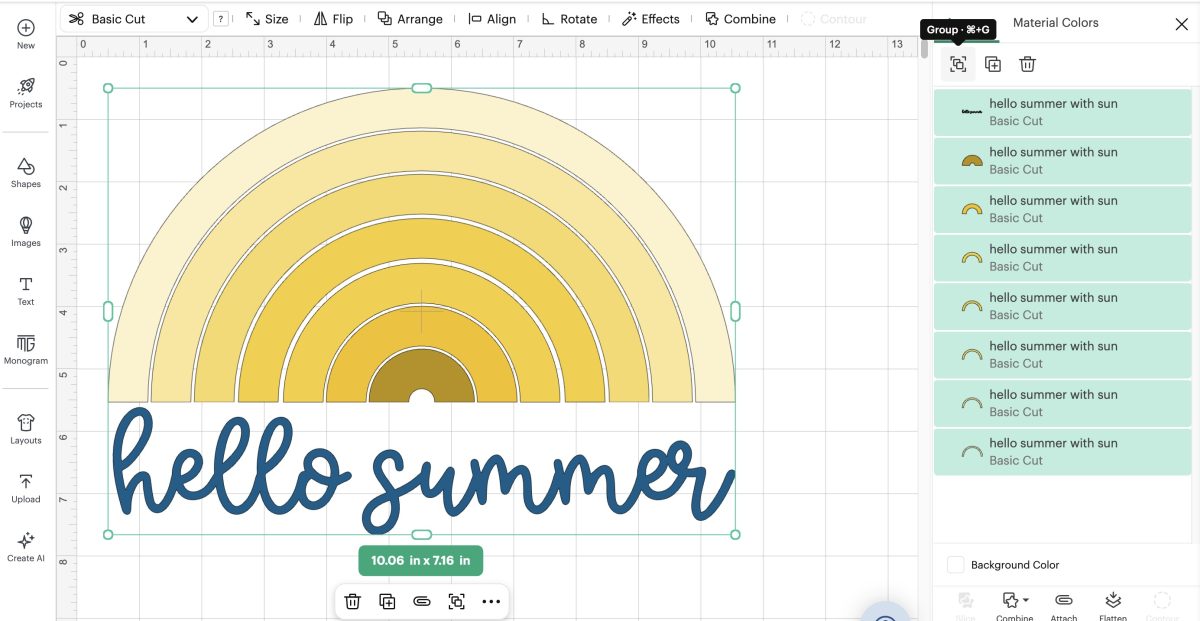The width and height of the screenshot is (1200, 621).
Task: Open the Create AI tool
Action: [x=26, y=547]
